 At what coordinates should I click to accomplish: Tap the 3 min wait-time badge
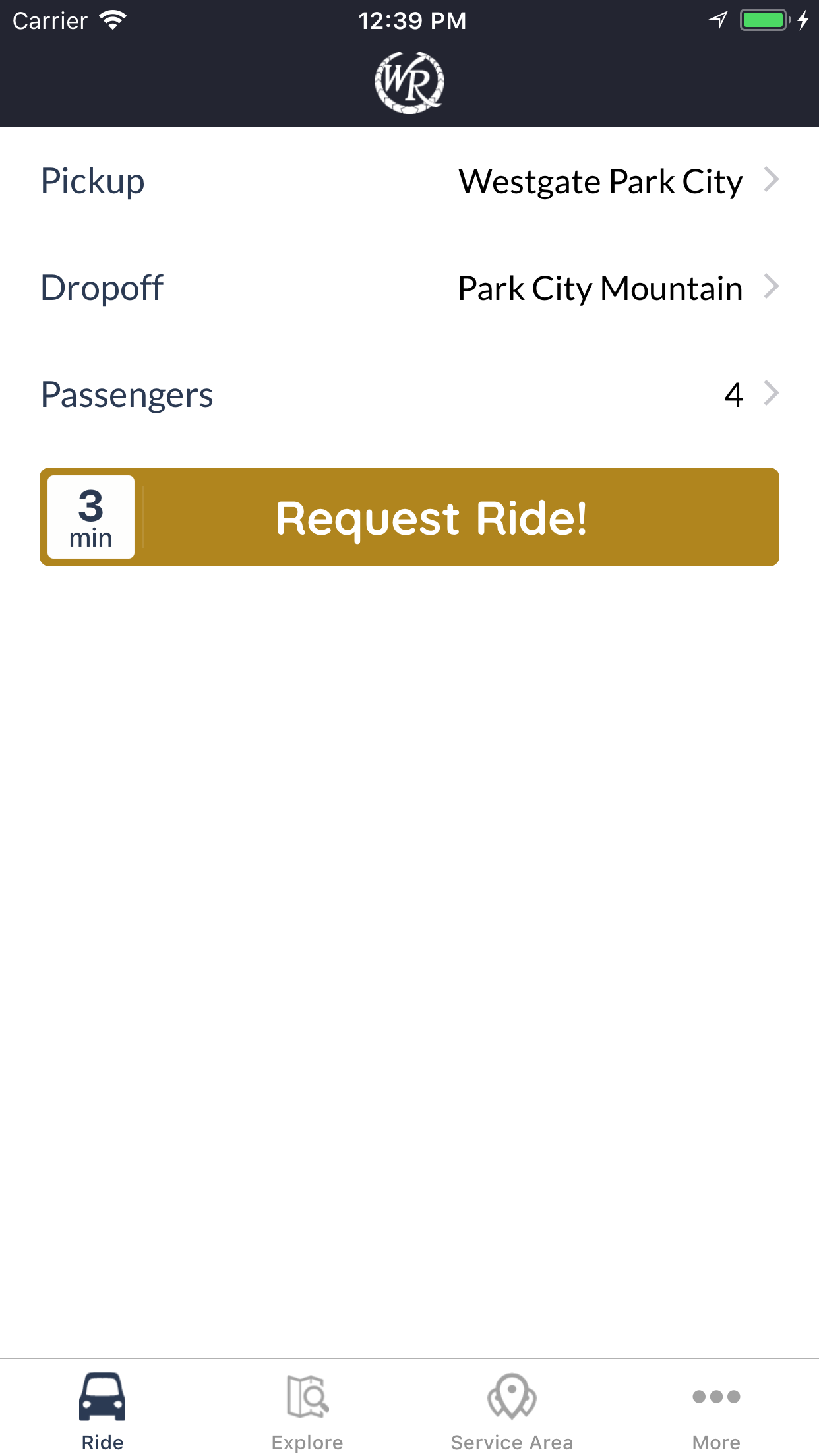pyautogui.click(x=91, y=517)
